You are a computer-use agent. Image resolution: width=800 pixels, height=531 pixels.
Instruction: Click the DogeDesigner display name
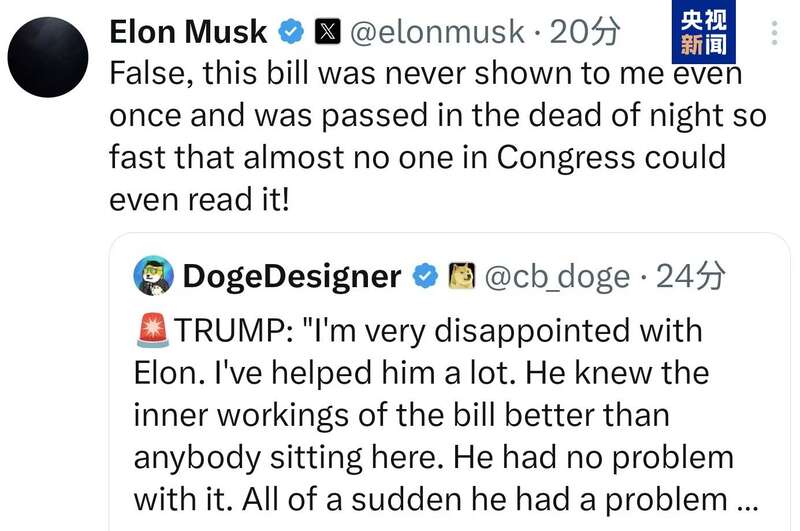pyautogui.click(x=292, y=275)
